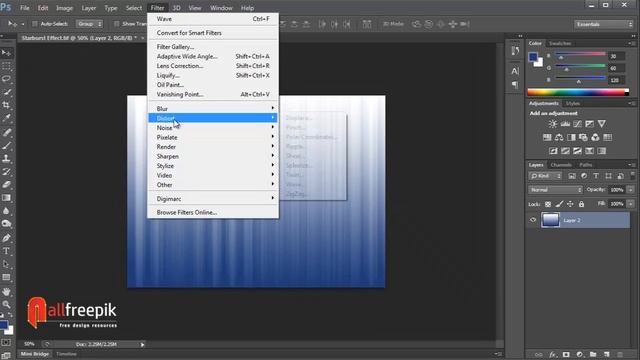Open the Layers panel options menu

[631, 165]
